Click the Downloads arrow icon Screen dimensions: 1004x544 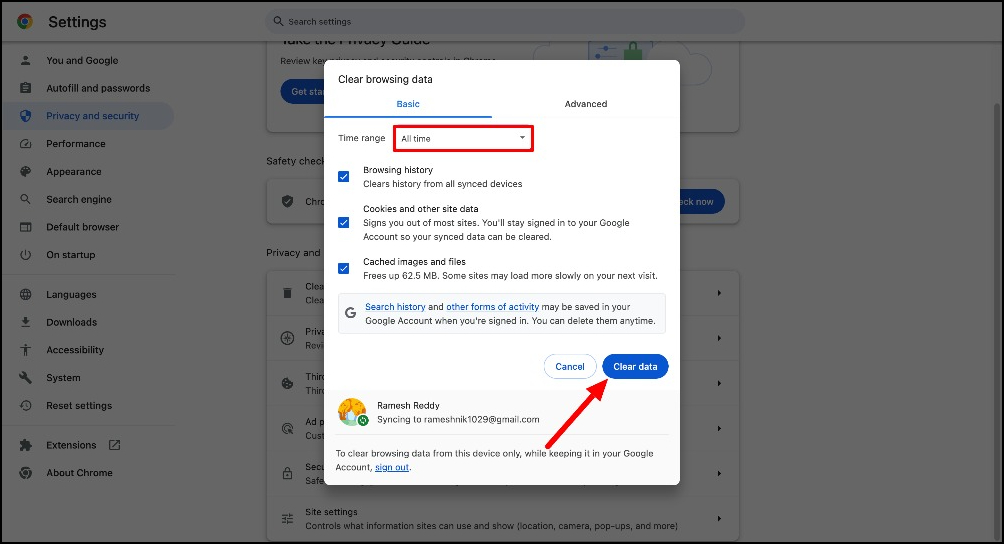click(26, 322)
